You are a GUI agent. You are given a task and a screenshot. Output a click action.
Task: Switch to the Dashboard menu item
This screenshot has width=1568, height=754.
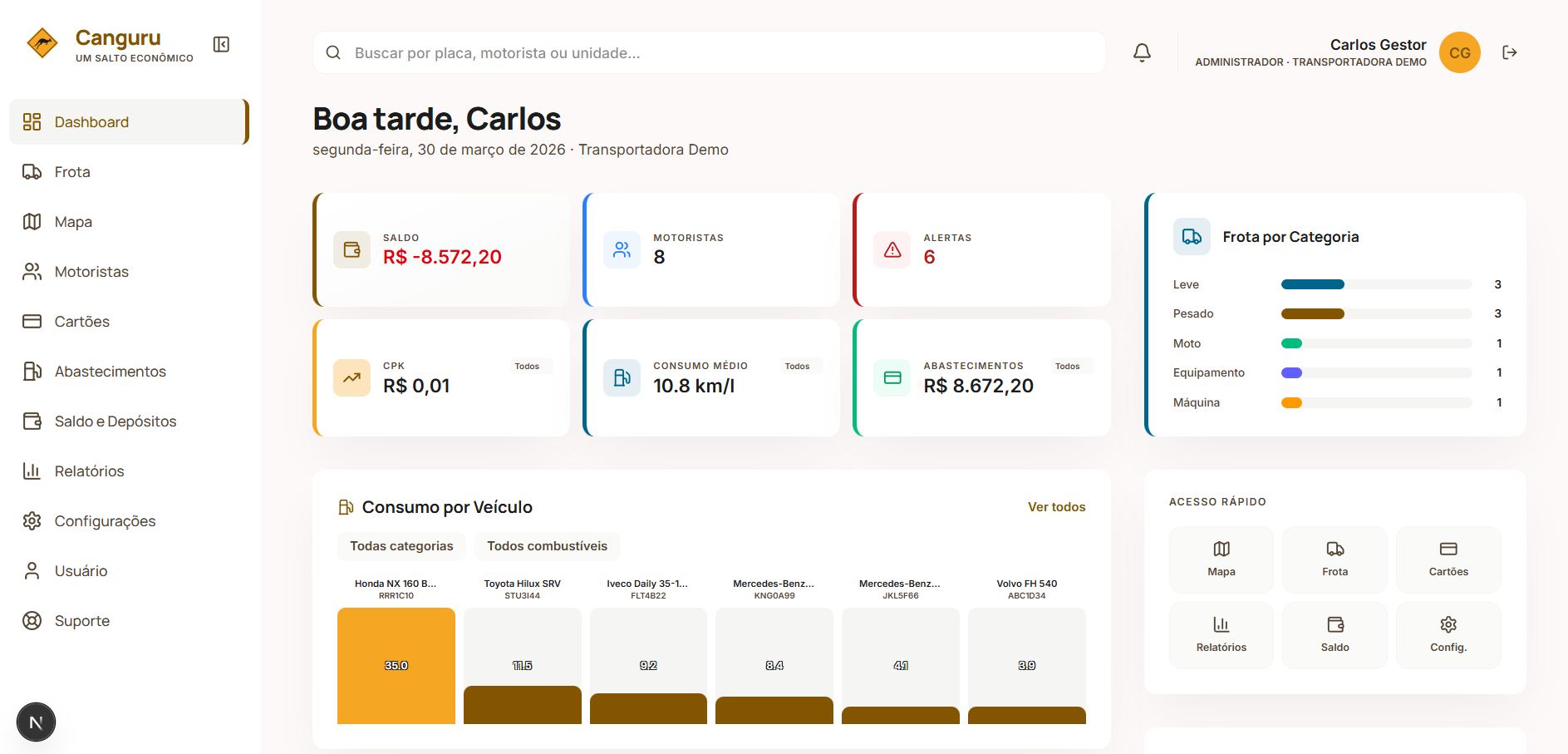[x=91, y=121]
